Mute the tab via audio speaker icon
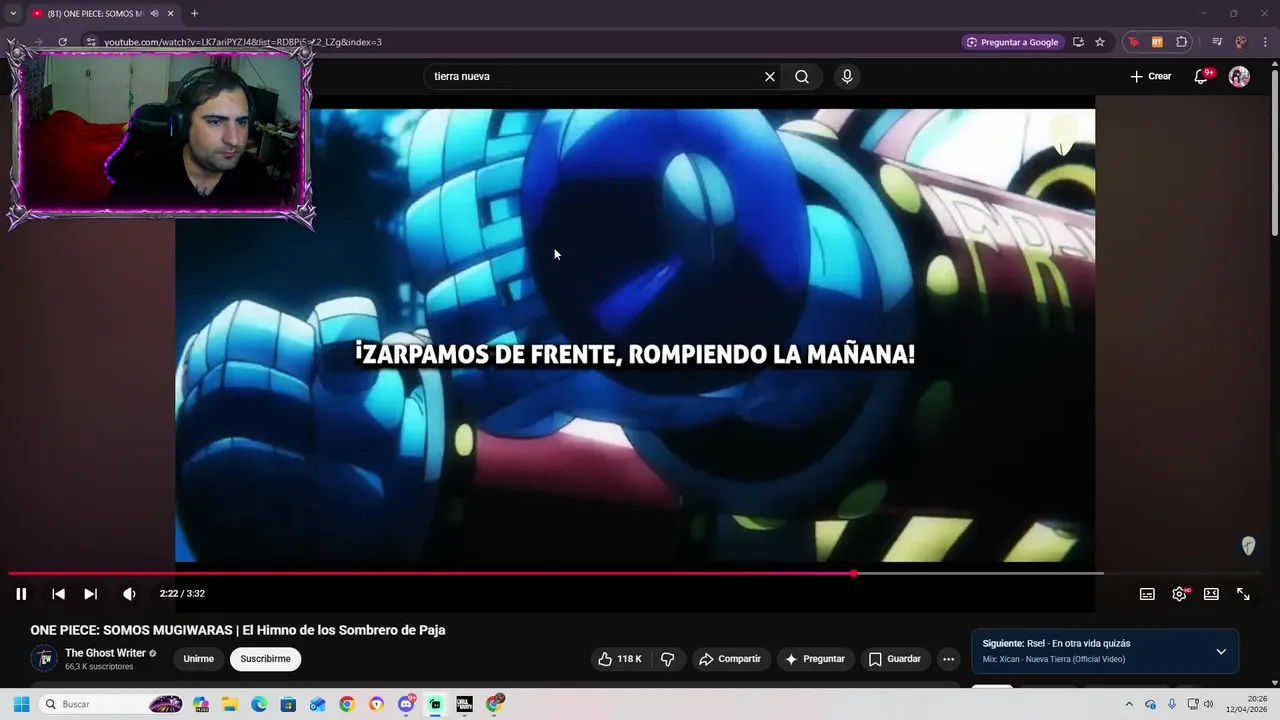Image resolution: width=1280 pixels, height=720 pixels. tap(154, 13)
